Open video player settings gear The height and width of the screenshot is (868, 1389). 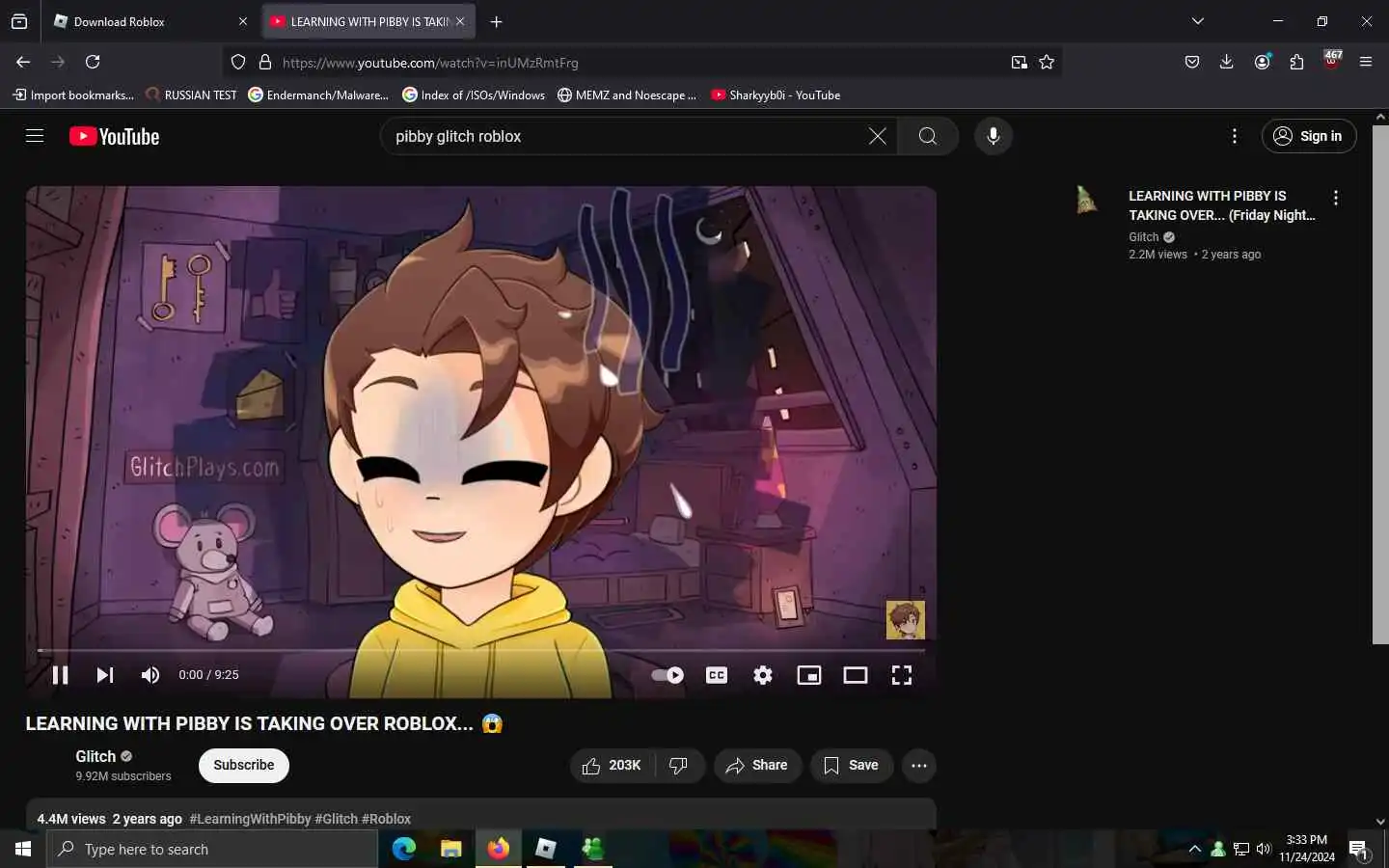763,675
